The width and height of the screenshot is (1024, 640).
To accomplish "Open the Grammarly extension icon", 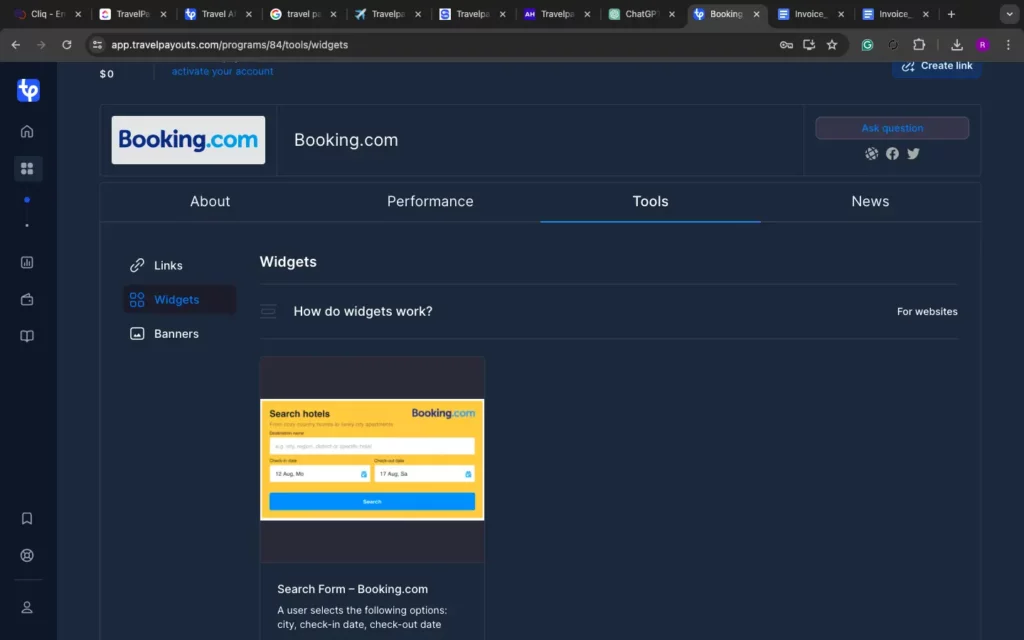I will pos(867,44).
